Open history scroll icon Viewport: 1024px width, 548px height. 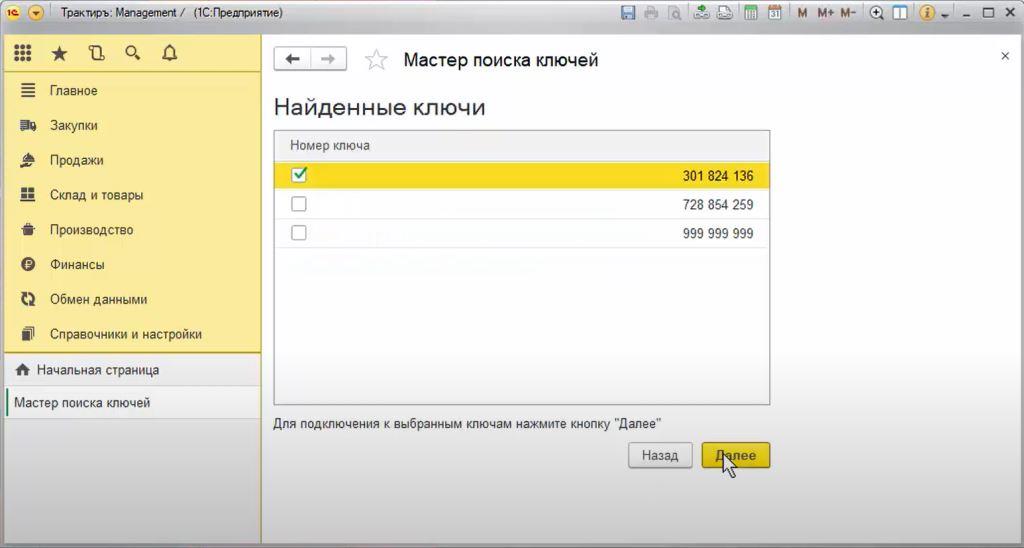point(96,54)
